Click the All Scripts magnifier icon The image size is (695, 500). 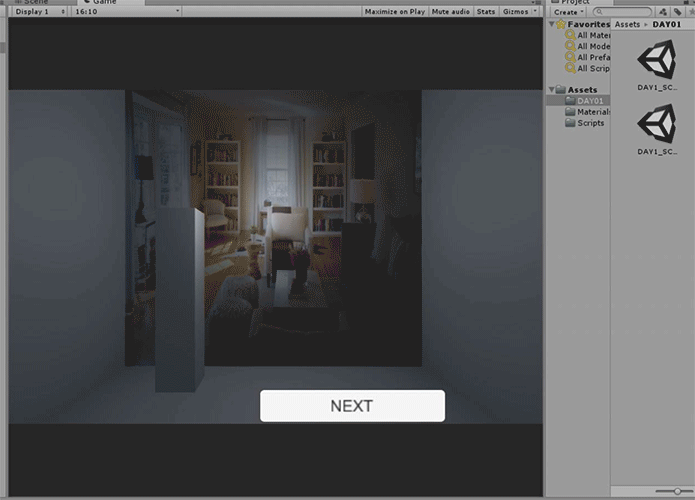(570, 68)
